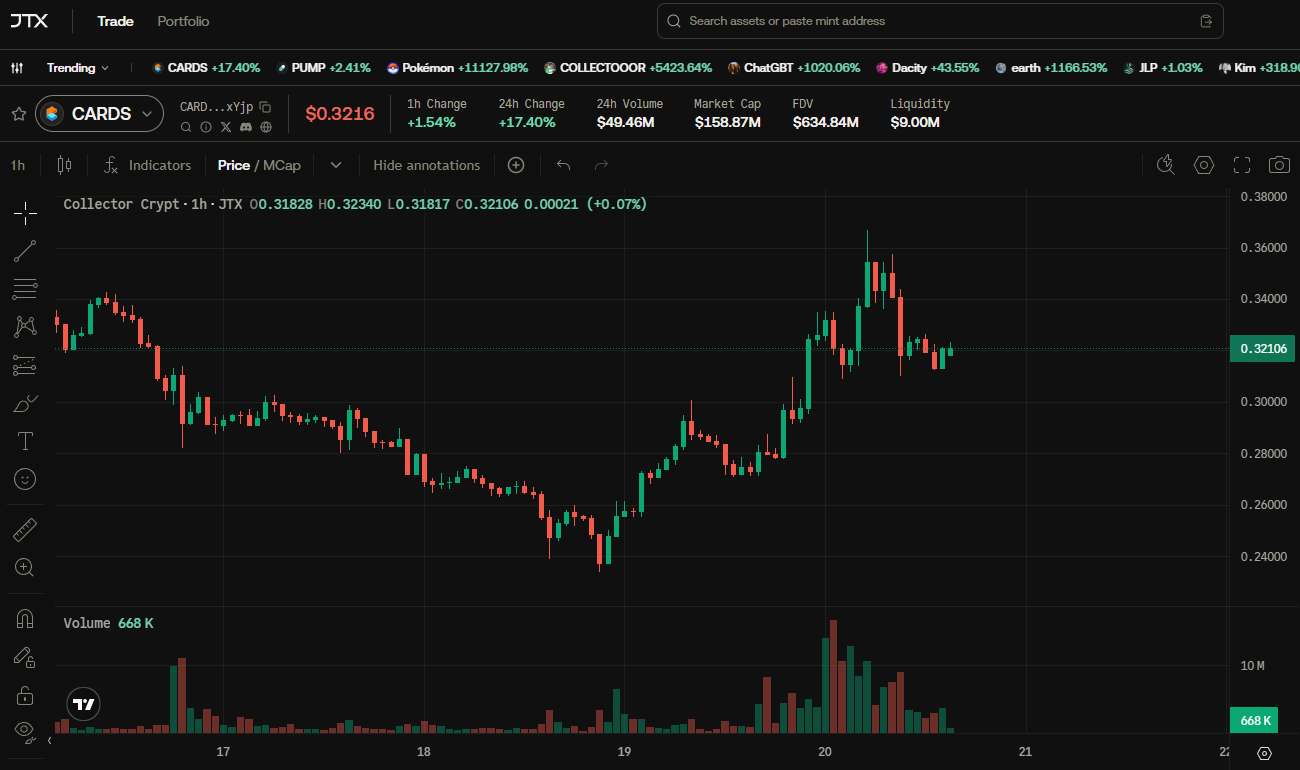
Task: Select the ruler measure tool
Action: click(25, 529)
